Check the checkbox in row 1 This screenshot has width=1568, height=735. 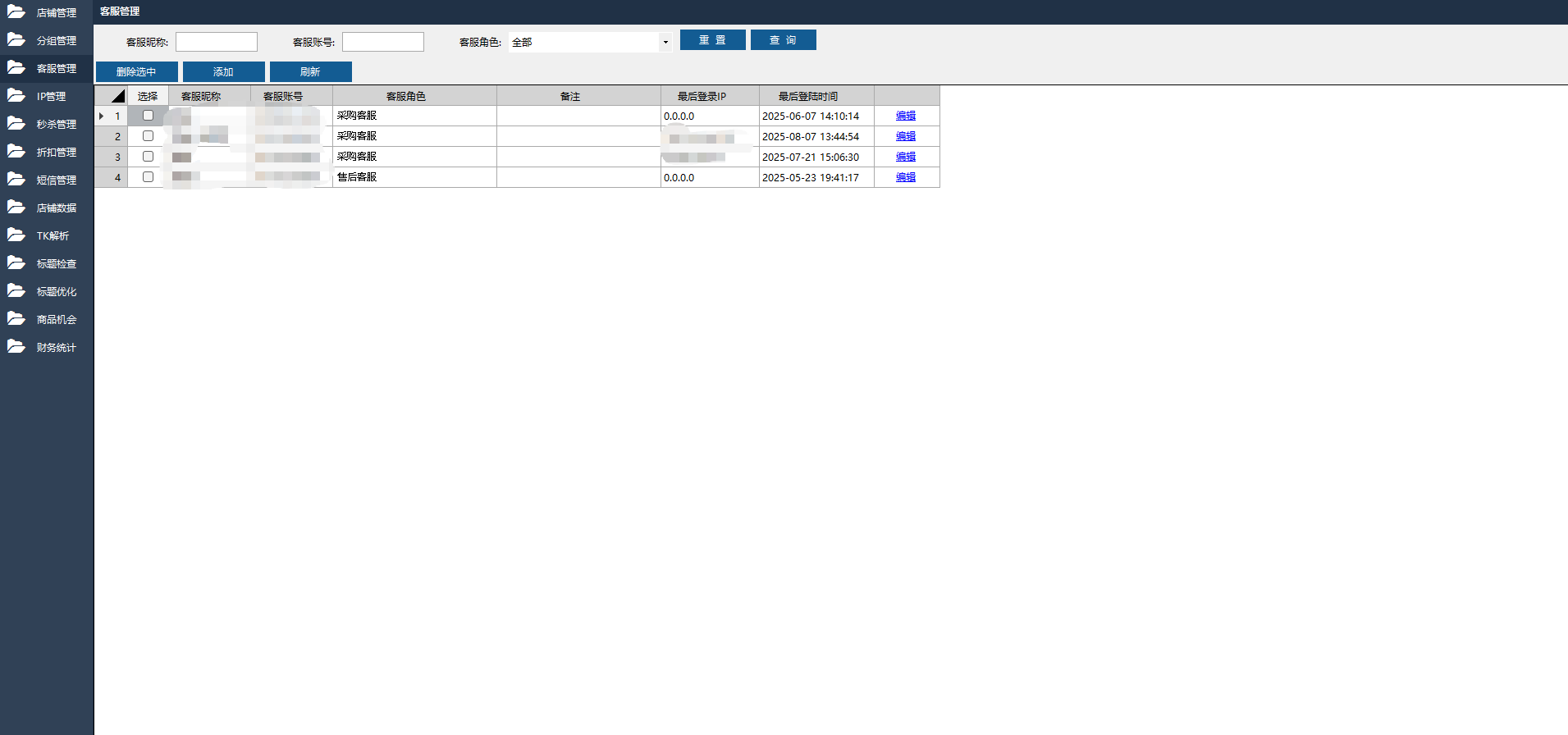tap(148, 116)
